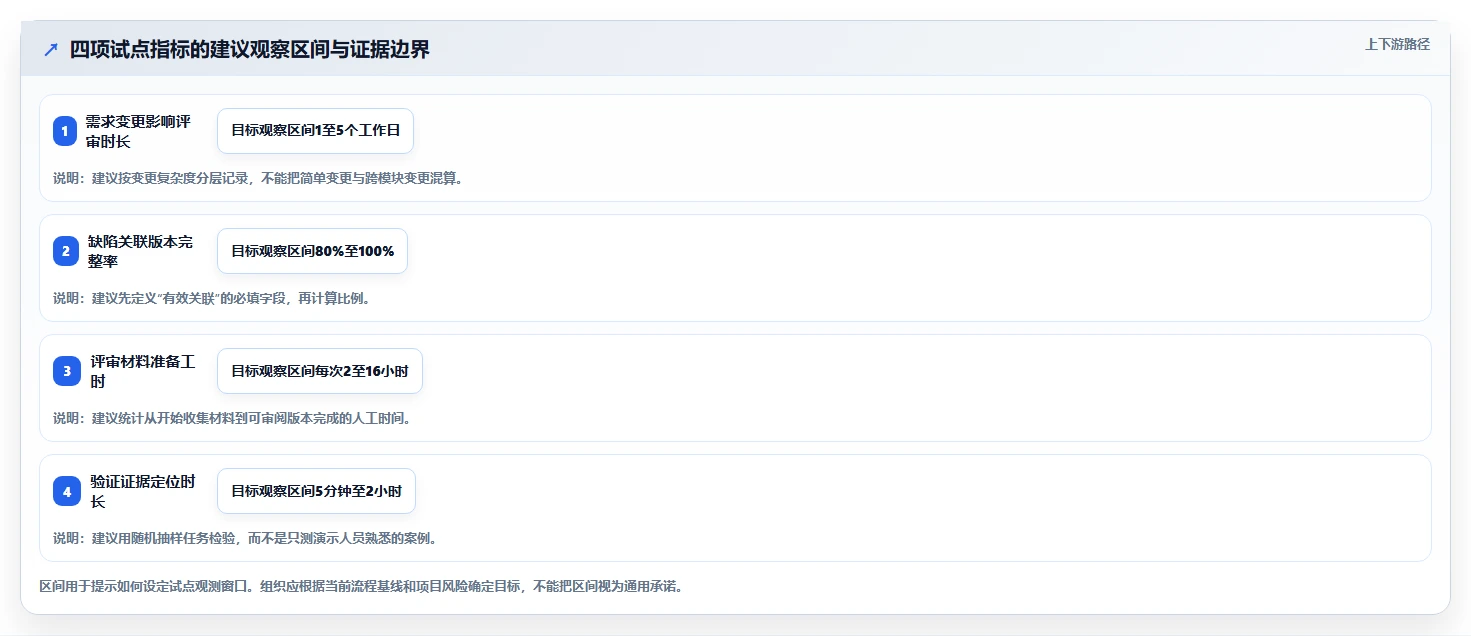This screenshot has height=636, width=1471.
Task: Click the number 4 badge for 验证证据定位时长
Action: [x=65, y=491]
